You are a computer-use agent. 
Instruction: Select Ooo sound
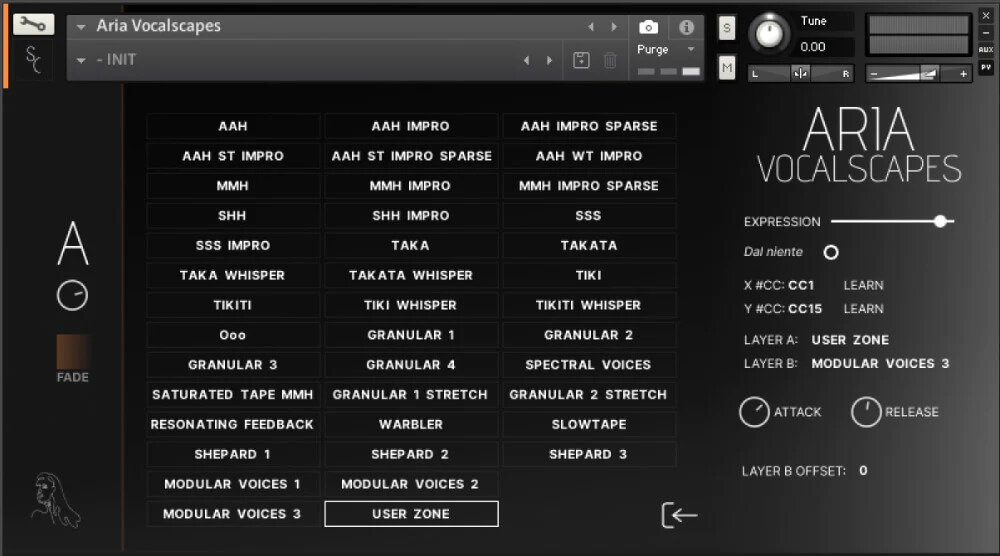click(x=233, y=335)
